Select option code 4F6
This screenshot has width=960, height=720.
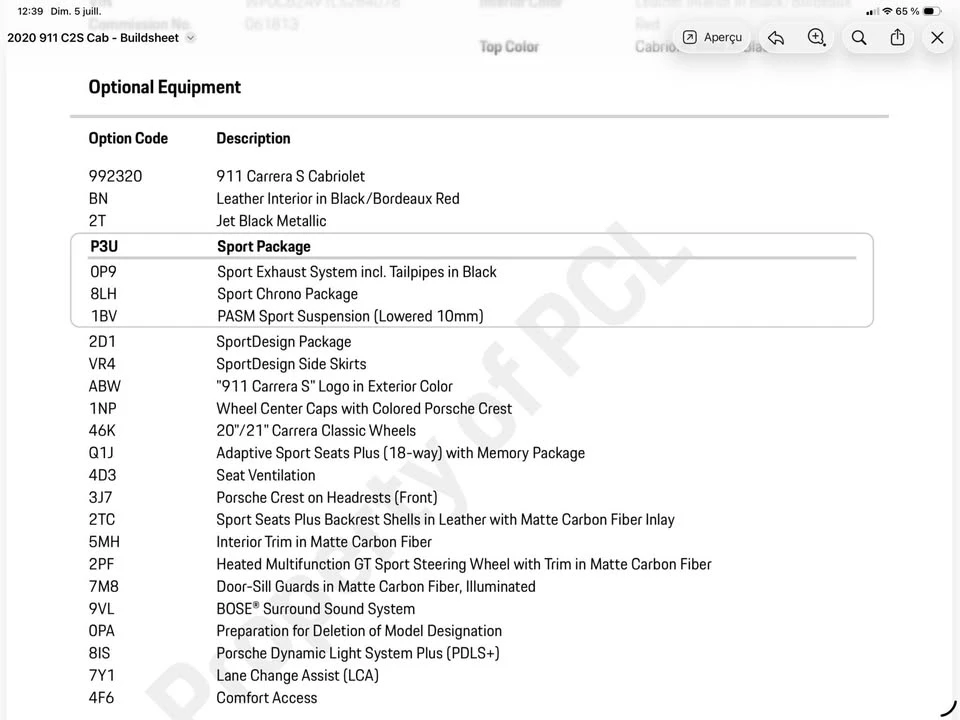(x=101, y=698)
